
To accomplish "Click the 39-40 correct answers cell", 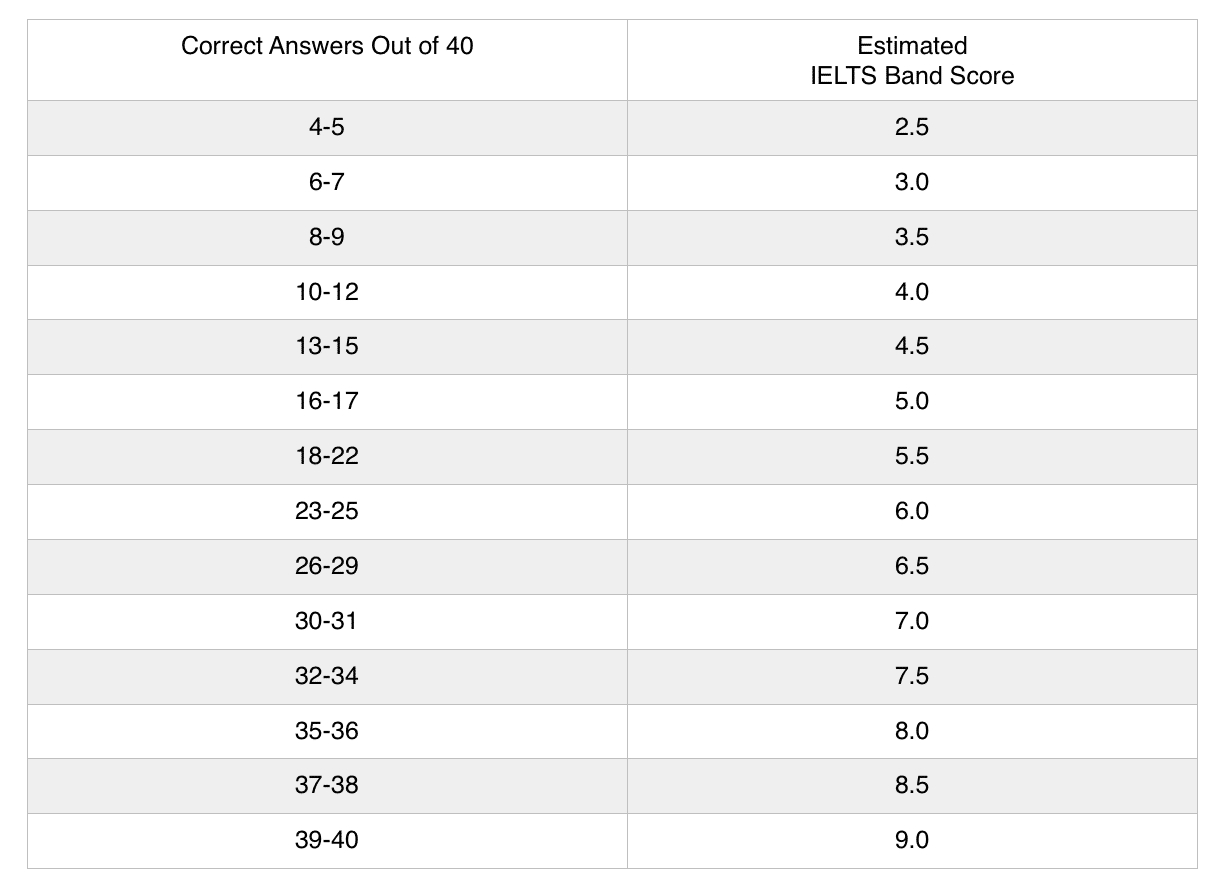I will (327, 840).
